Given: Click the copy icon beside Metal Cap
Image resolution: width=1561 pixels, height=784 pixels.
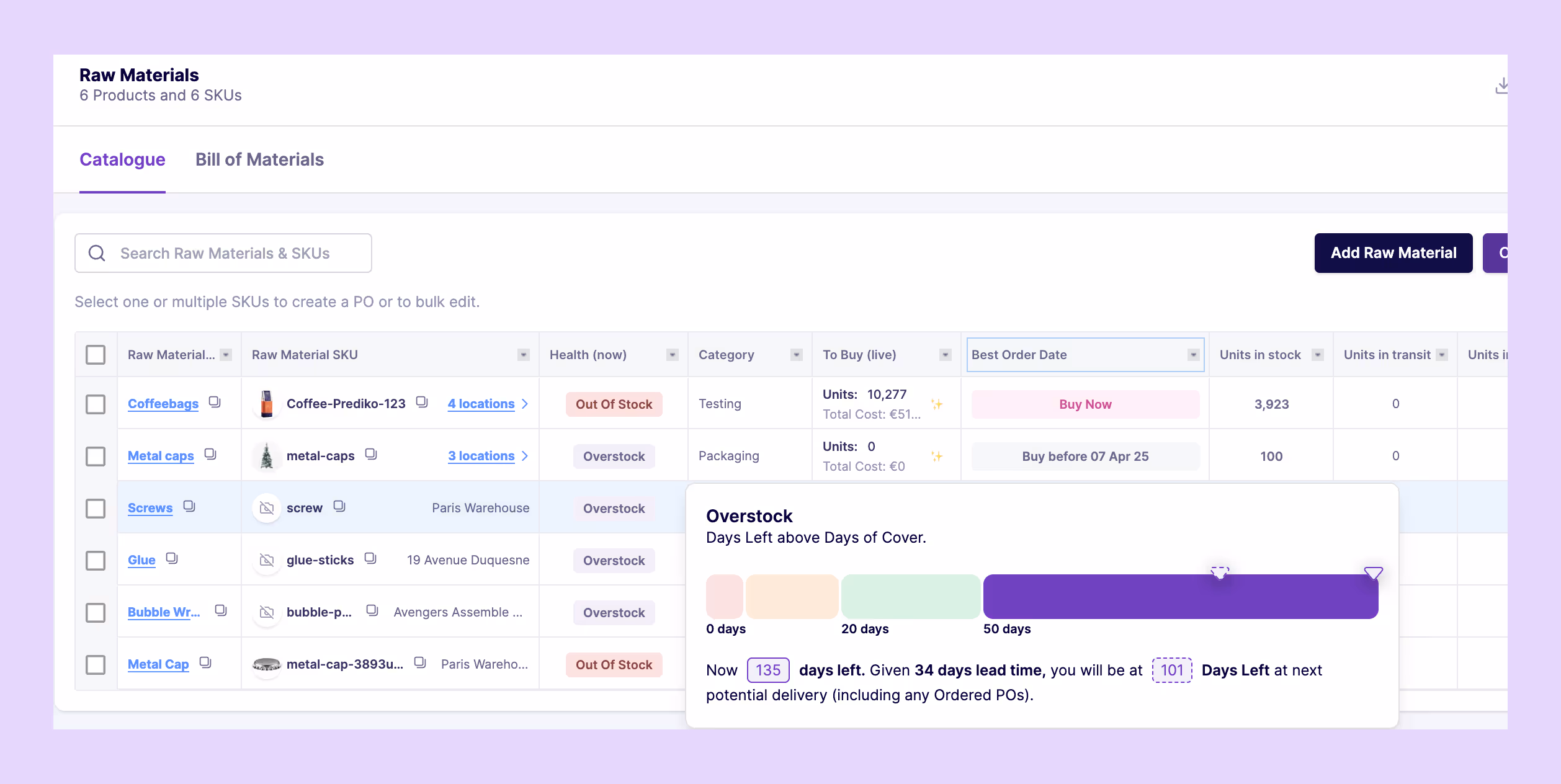Looking at the screenshot, I should tap(205, 662).
